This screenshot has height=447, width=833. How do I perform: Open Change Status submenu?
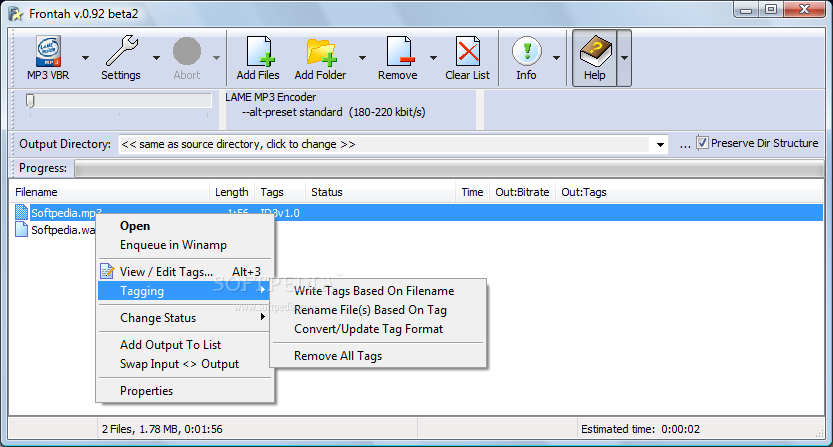coord(185,318)
